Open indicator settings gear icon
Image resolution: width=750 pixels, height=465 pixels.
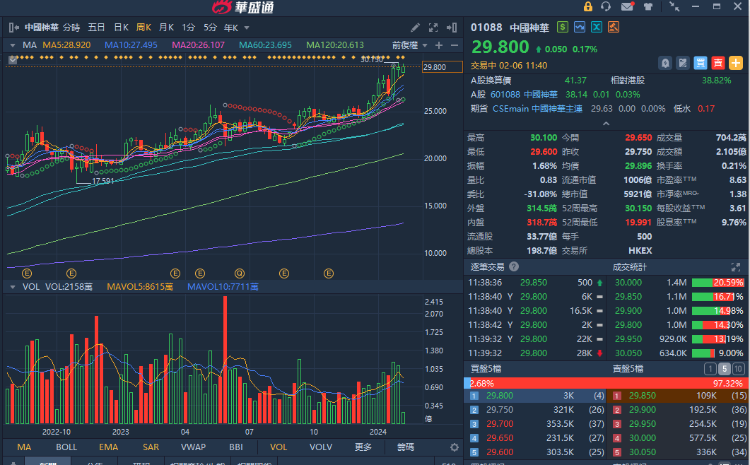tap(454, 447)
